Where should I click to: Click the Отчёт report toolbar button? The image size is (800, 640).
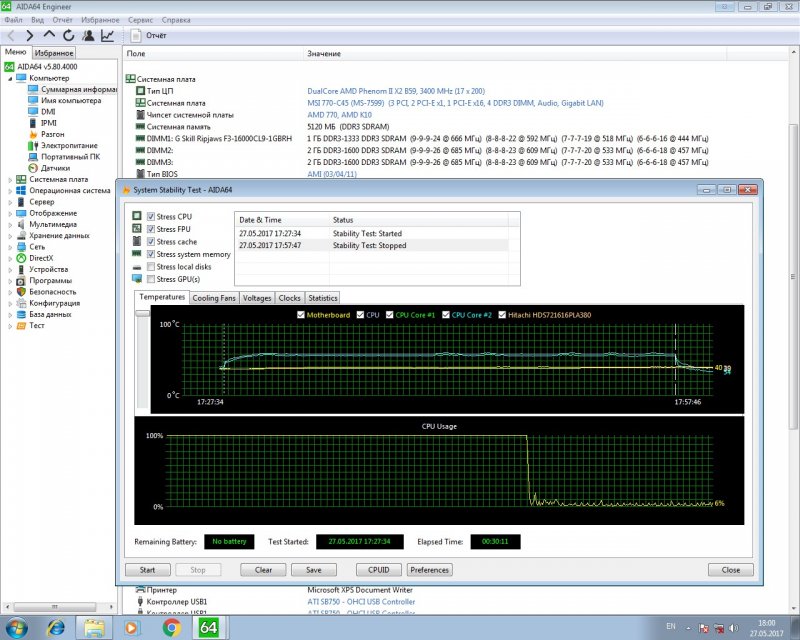click(148, 36)
